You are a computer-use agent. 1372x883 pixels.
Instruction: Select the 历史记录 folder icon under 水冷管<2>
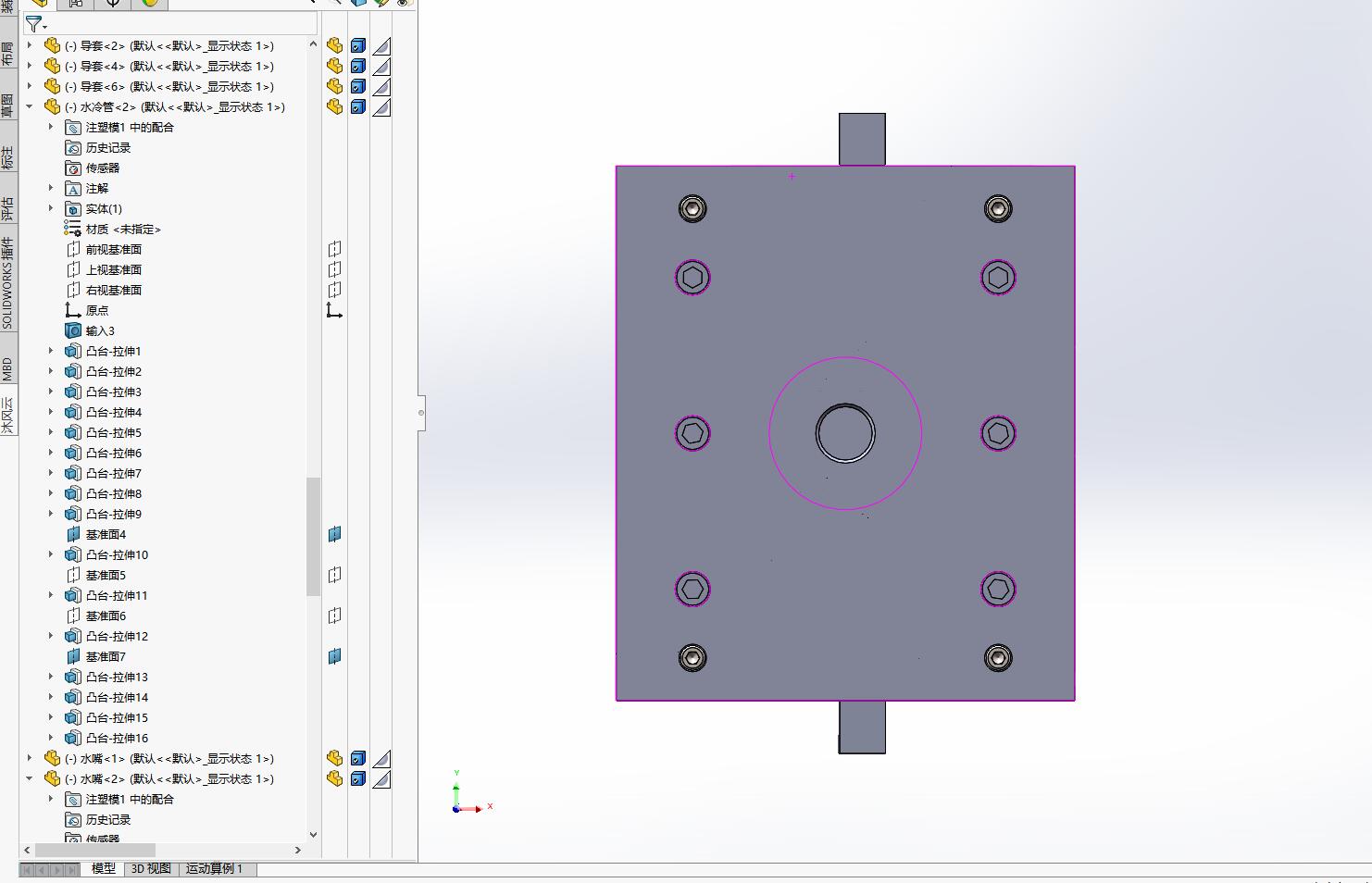click(74, 148)
